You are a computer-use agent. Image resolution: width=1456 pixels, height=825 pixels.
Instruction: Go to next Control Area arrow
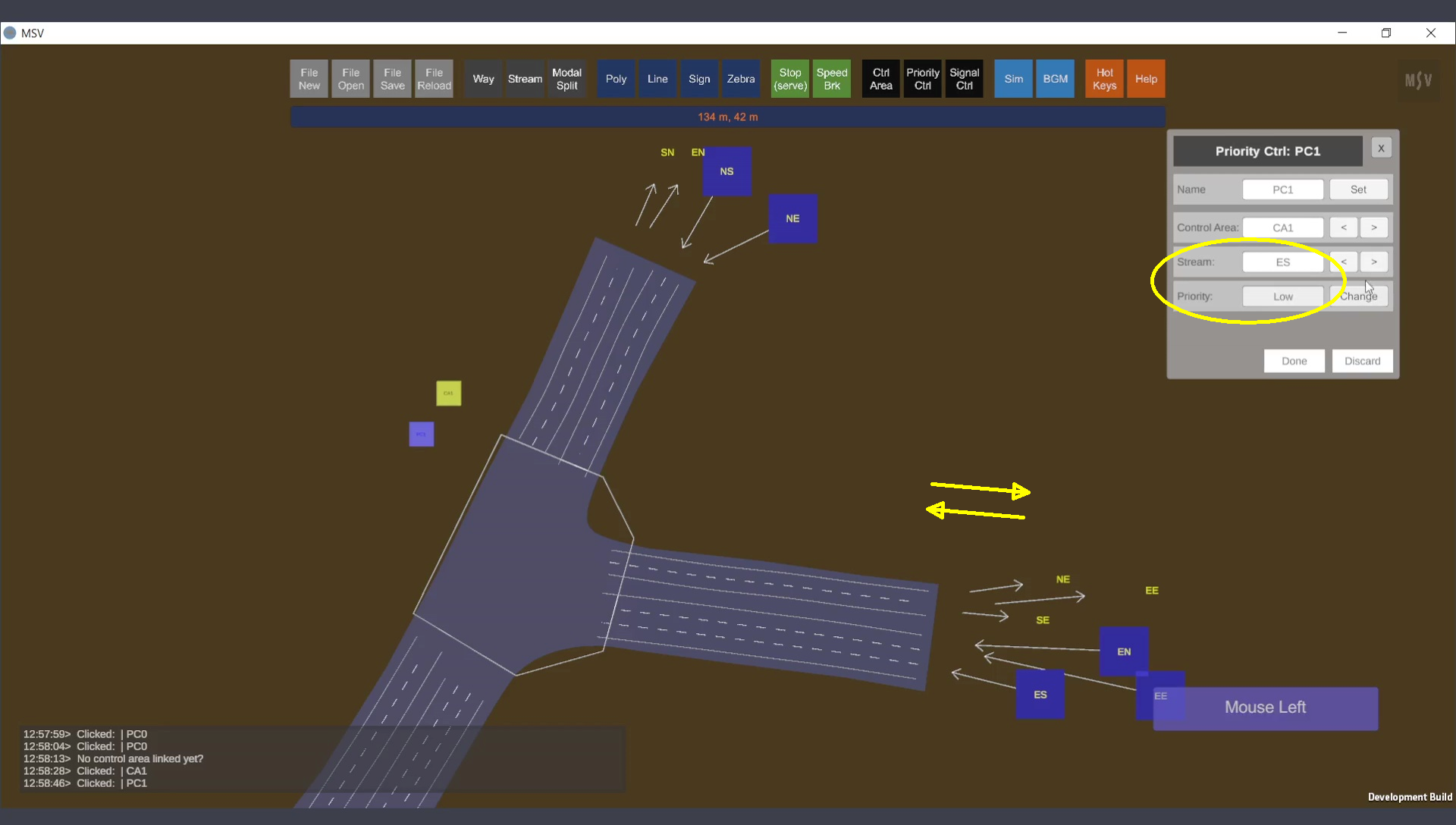coord(1373,227)
